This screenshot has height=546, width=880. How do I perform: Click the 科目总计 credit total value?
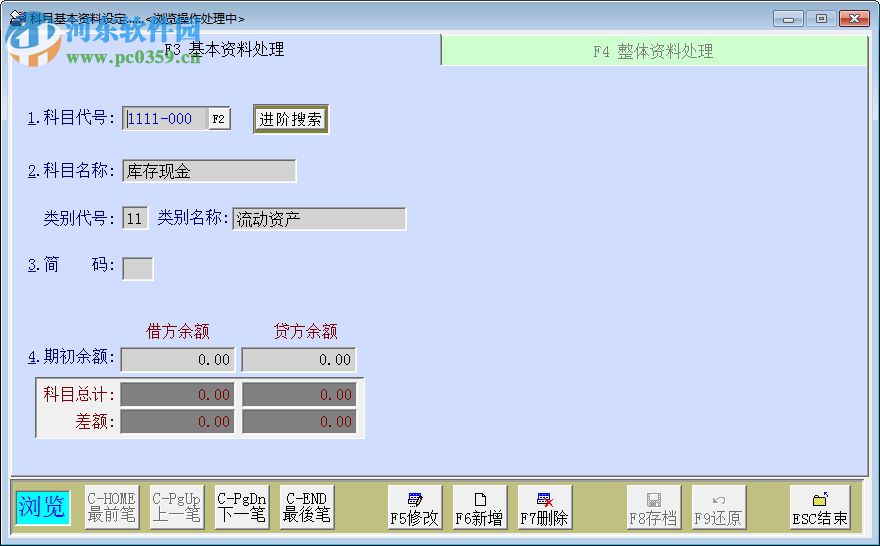point(299,395)
